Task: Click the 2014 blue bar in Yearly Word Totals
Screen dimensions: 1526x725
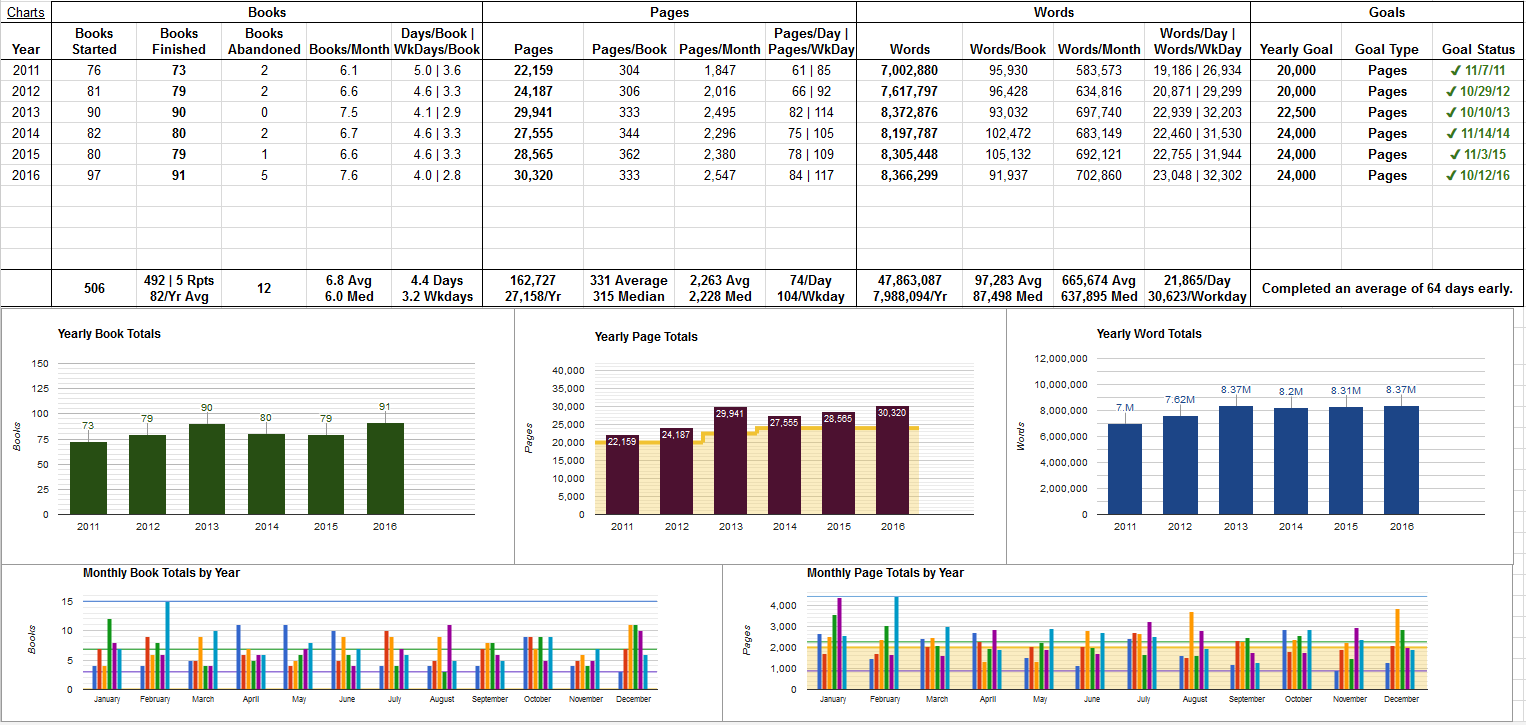Action: (1290, 461)
